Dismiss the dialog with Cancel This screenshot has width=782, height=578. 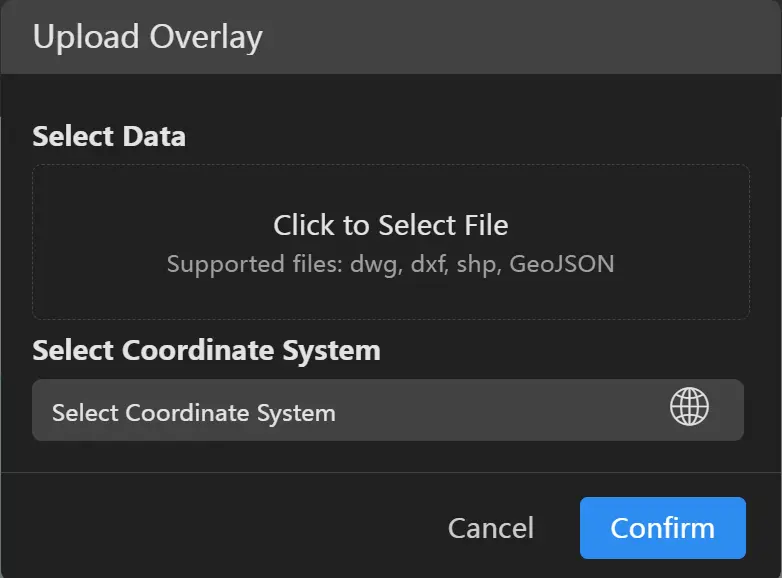tap(490, 528)
